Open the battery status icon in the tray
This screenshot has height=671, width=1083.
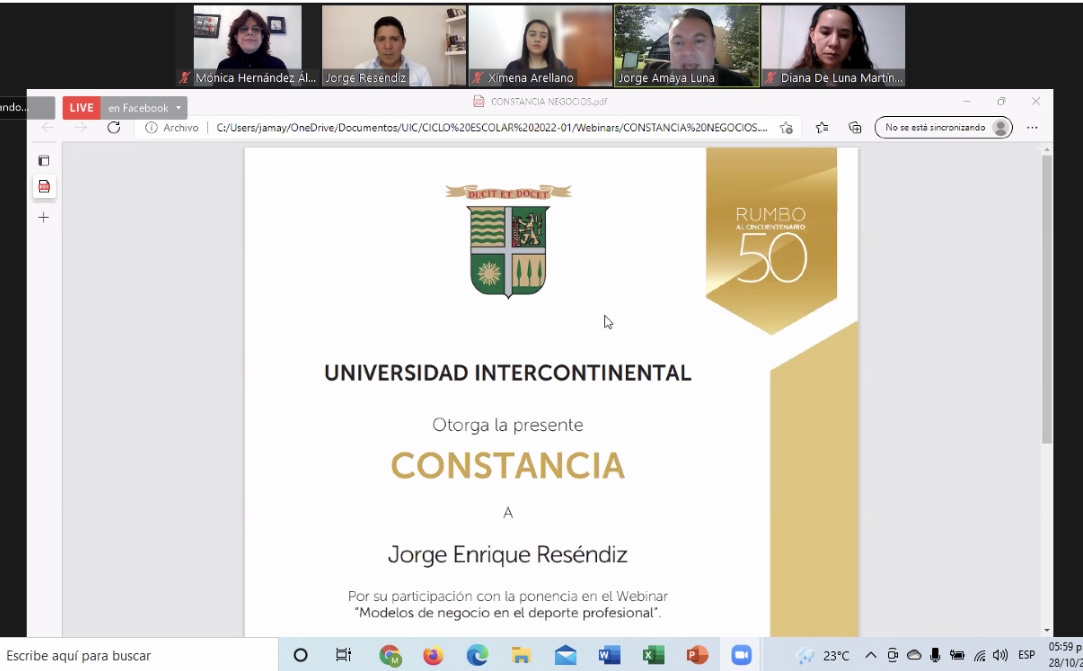click(x=957, y=655)
